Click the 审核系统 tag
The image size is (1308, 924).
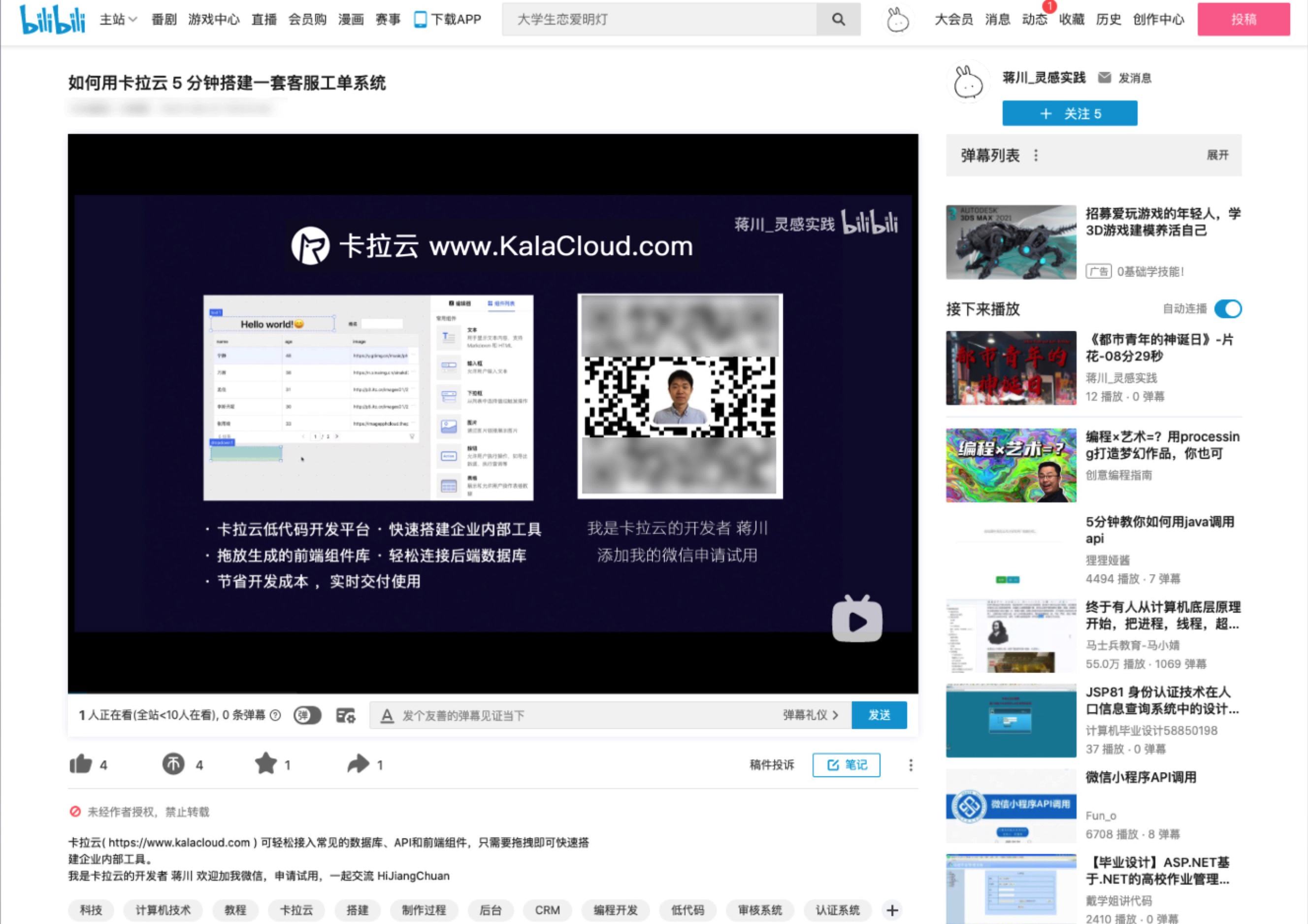tap(760, 910)
